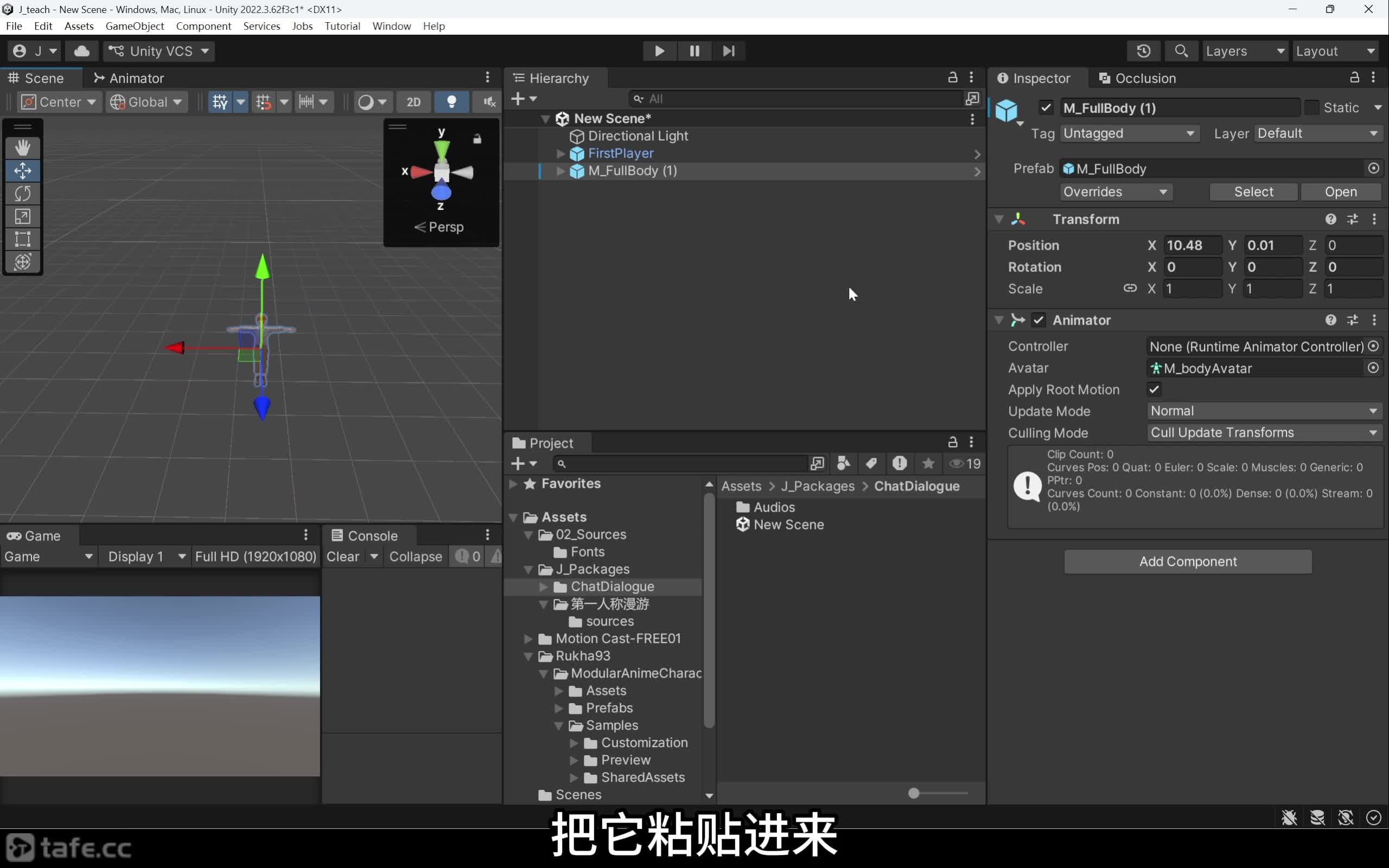Viewport: 1389px width, 868px height.
Task: Switch to the Animator tab
Action: [129, 78]
